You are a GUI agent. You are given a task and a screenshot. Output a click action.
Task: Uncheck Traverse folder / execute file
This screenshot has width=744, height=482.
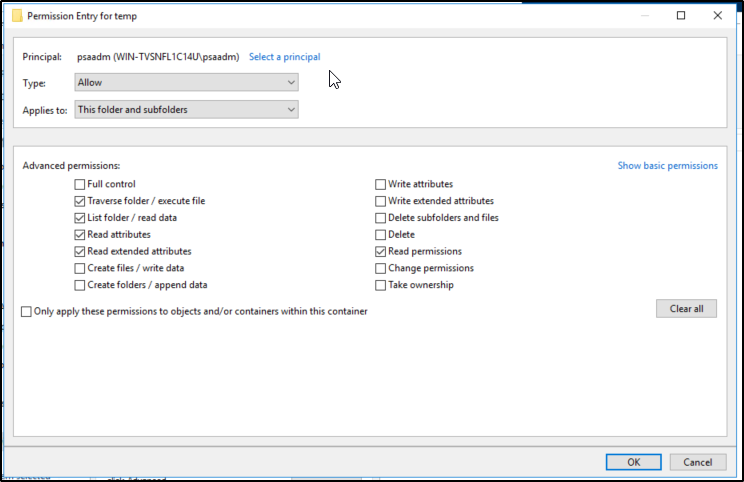80,202
